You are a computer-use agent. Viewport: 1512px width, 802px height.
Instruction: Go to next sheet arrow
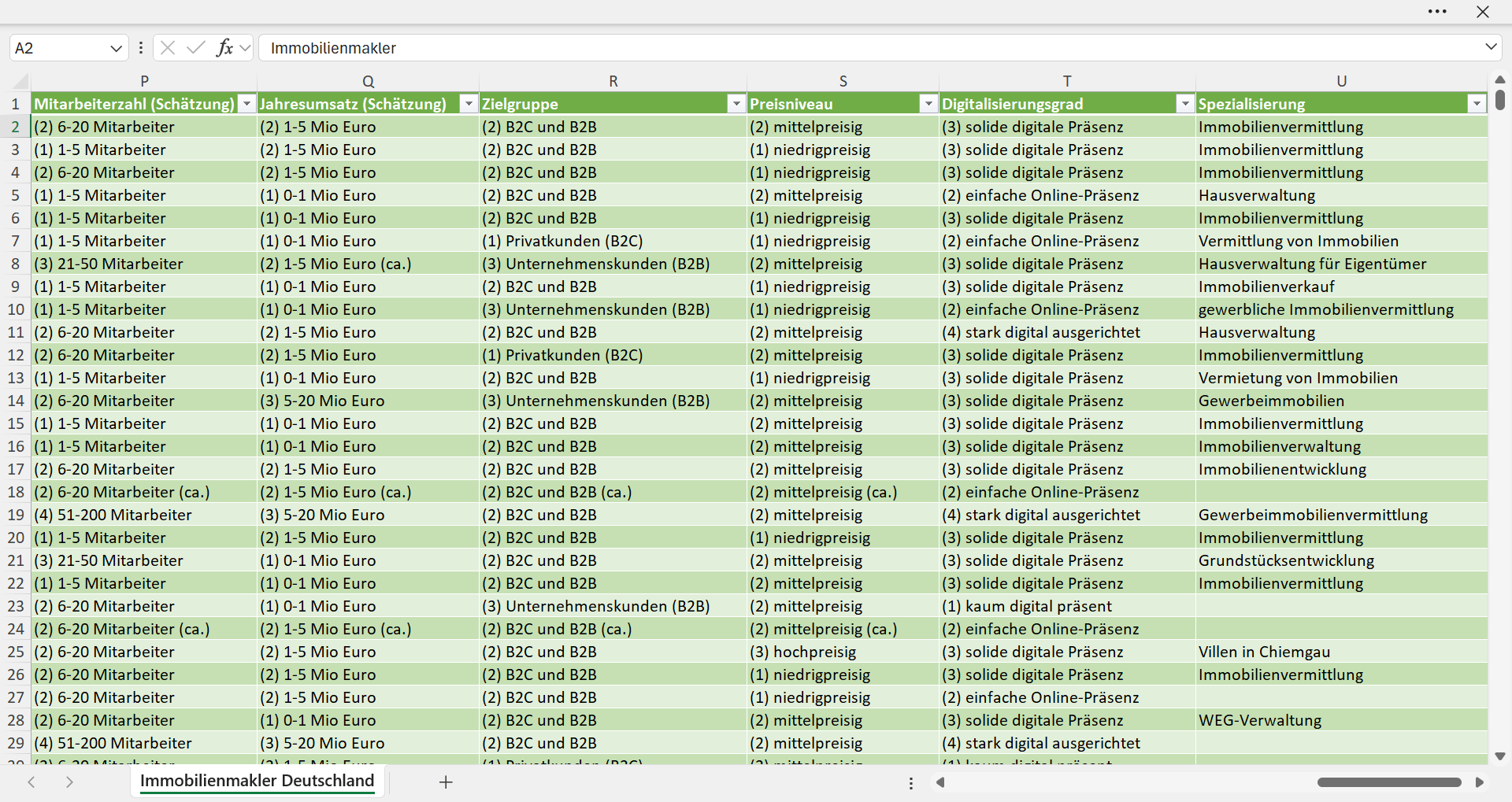coord(69,782)
